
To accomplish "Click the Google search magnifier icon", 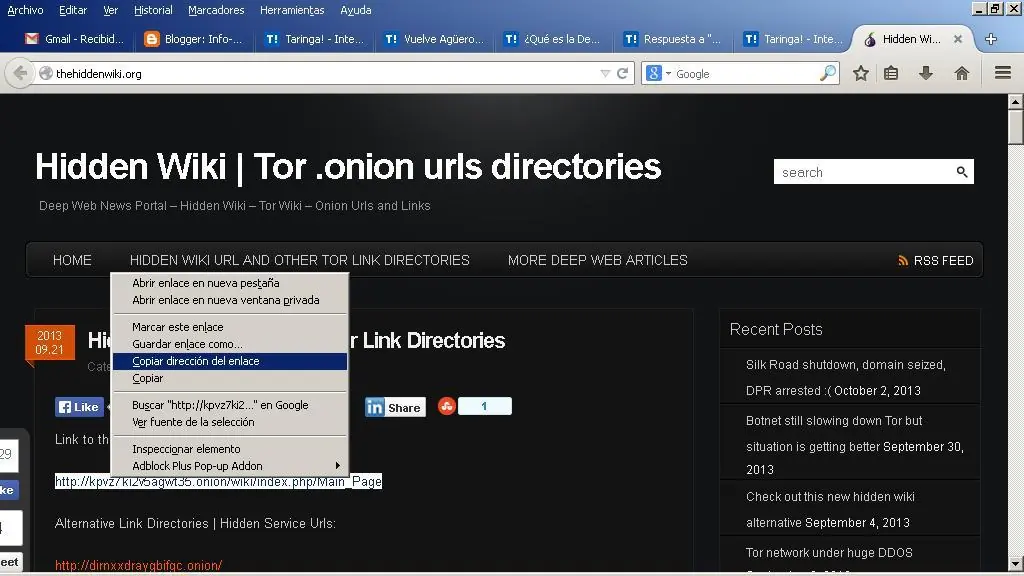I will tap(827, 73).
